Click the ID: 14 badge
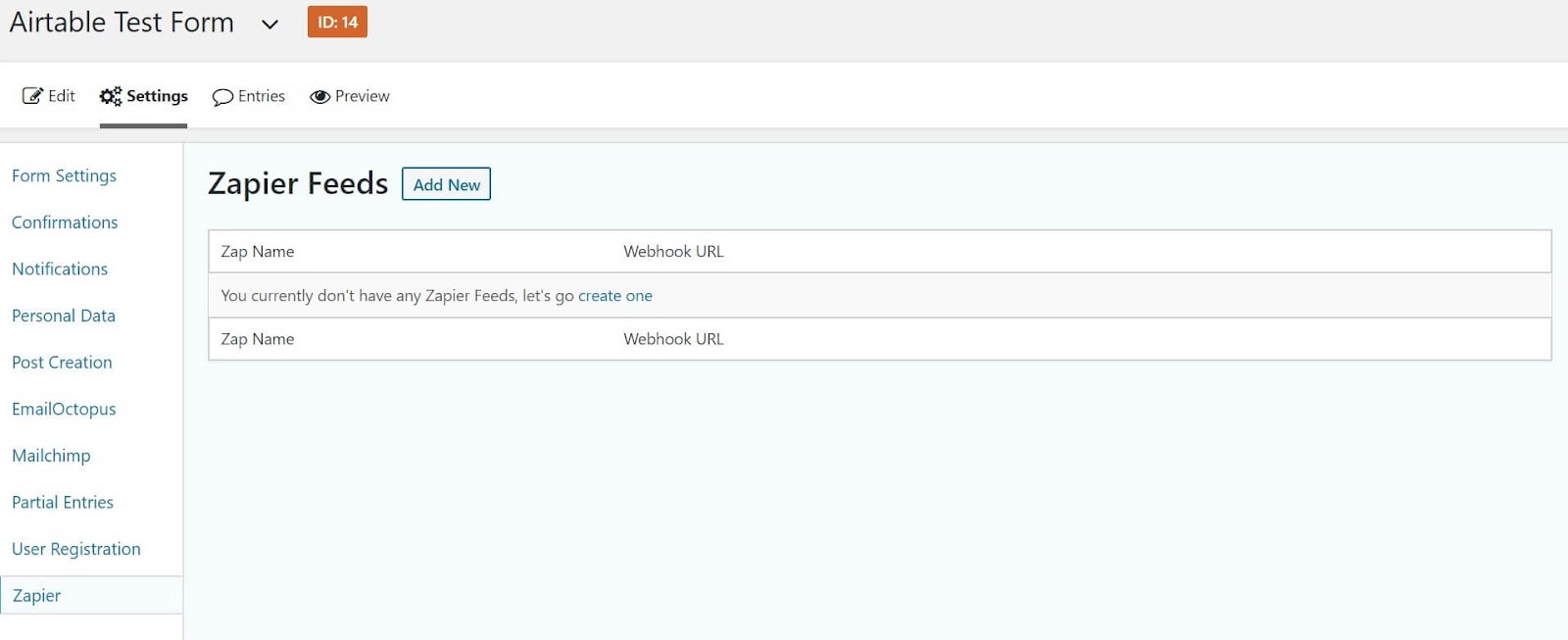Image resolution: width=1568 pixels, height=640 pixels. 337,22
